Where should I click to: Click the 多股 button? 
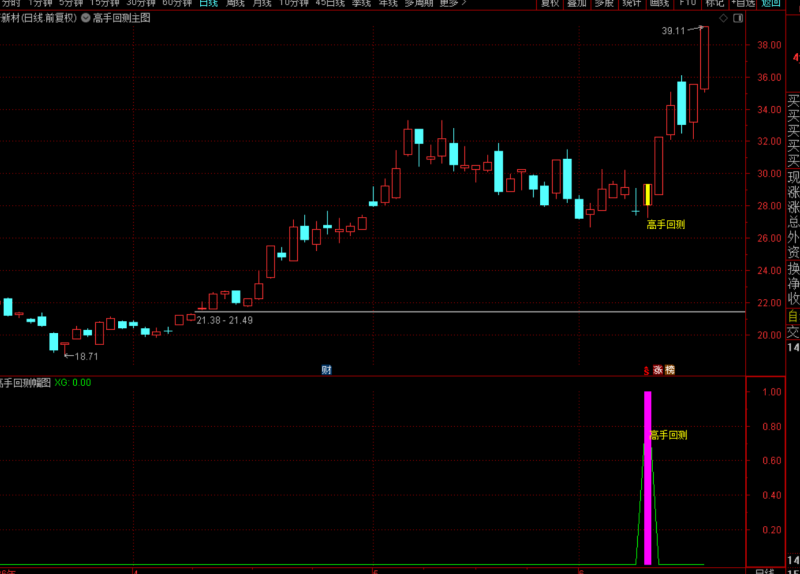604,3
